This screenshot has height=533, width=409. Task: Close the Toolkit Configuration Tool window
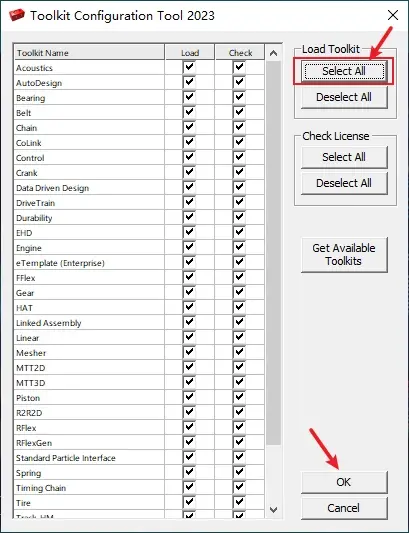(393, 15)
